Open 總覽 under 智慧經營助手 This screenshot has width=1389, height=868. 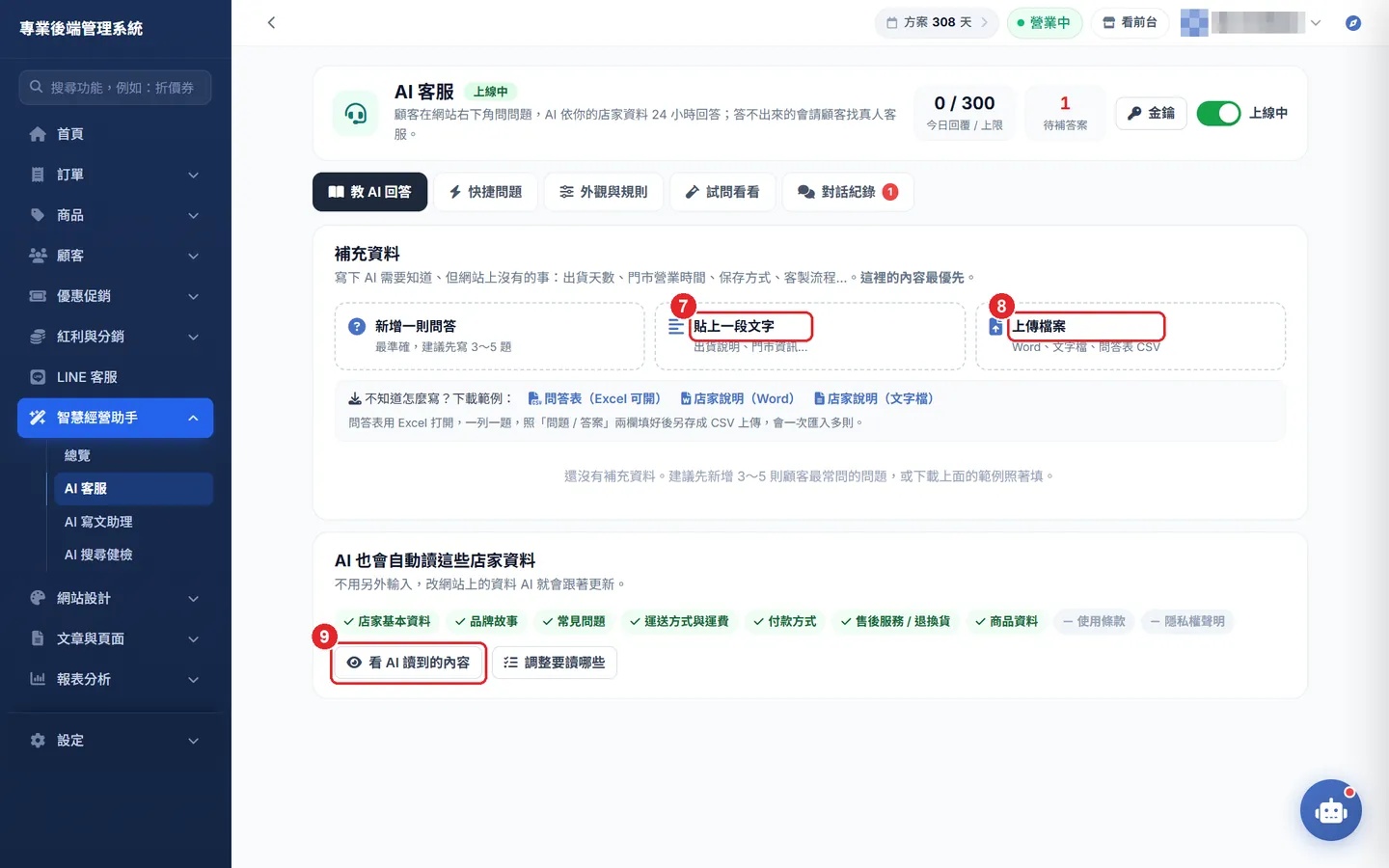click(x=77, y=455)
